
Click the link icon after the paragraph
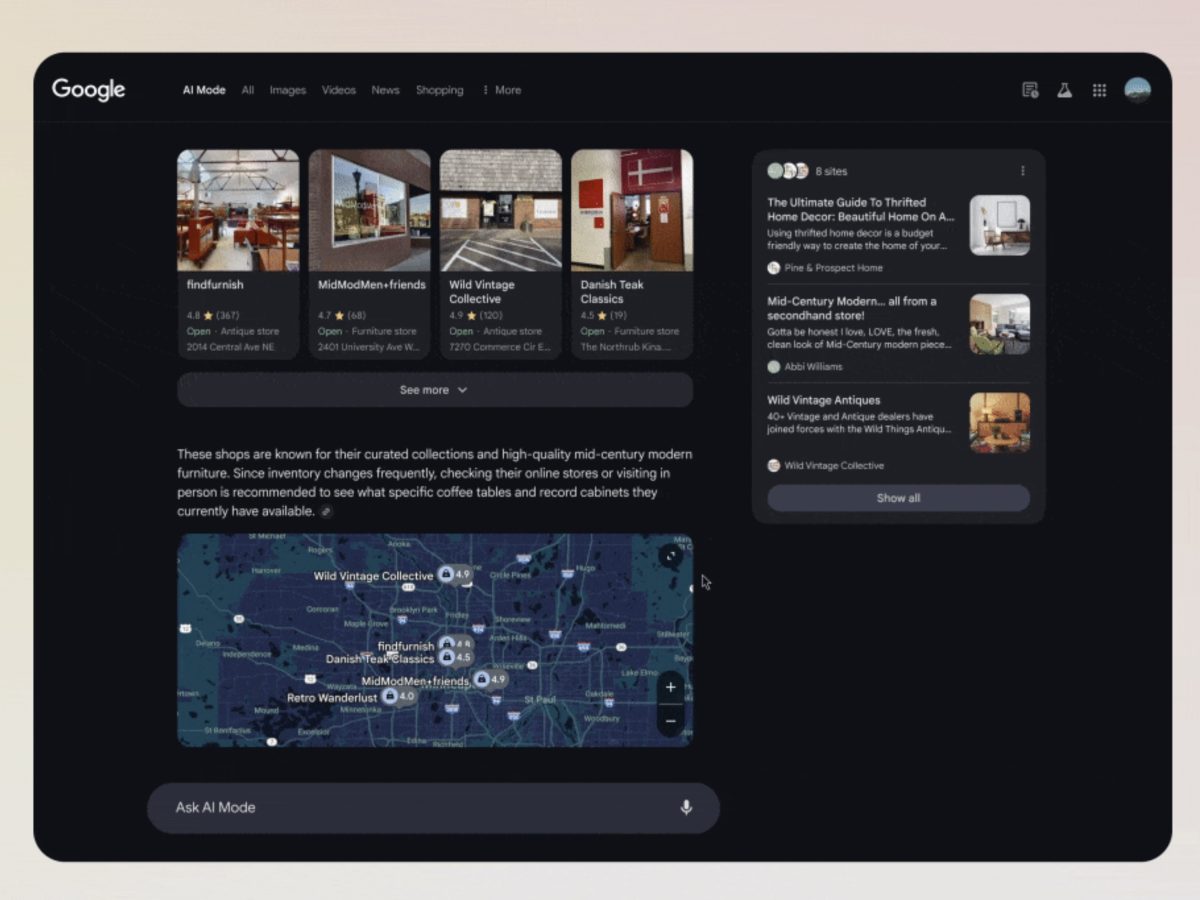pyautogui.click(x=326, y=512)
